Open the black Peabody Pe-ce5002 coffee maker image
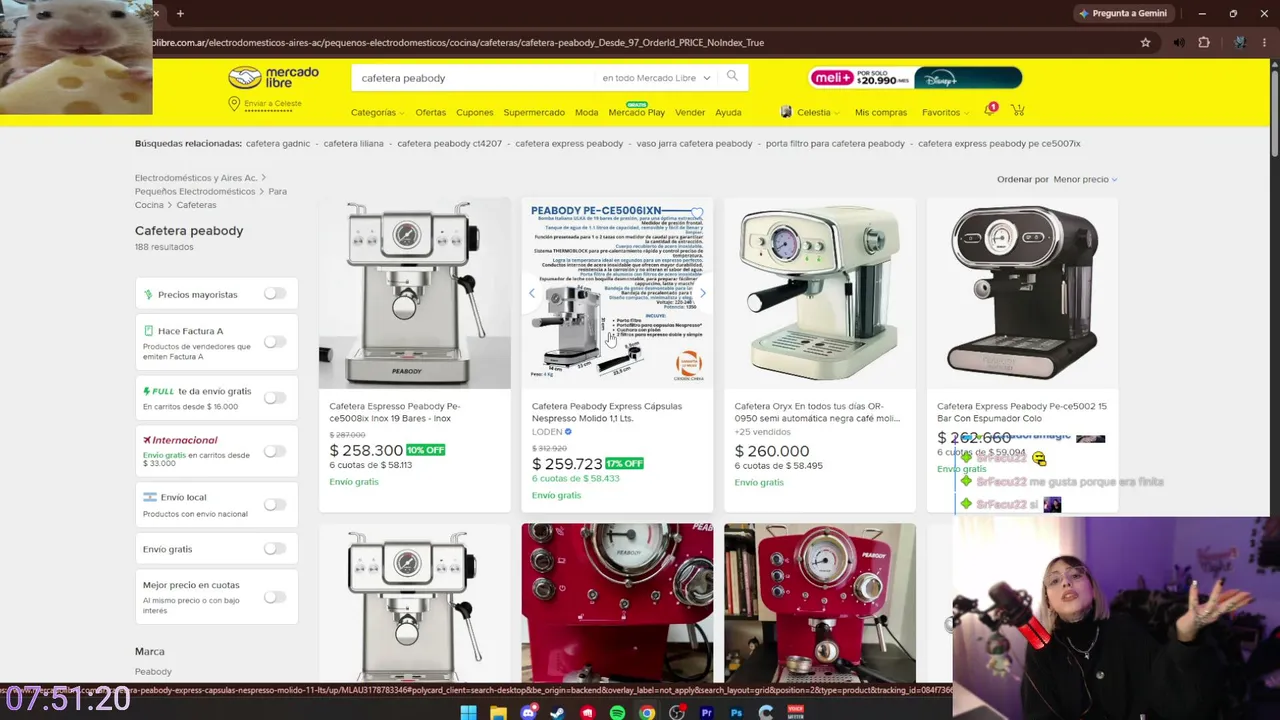The image size is (1280, 720). click(x=1022, y=293)
